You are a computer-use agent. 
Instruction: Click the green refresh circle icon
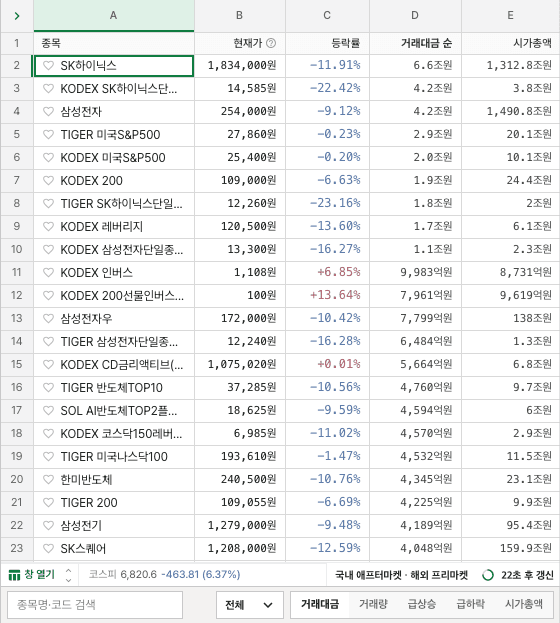coord(488,575)
